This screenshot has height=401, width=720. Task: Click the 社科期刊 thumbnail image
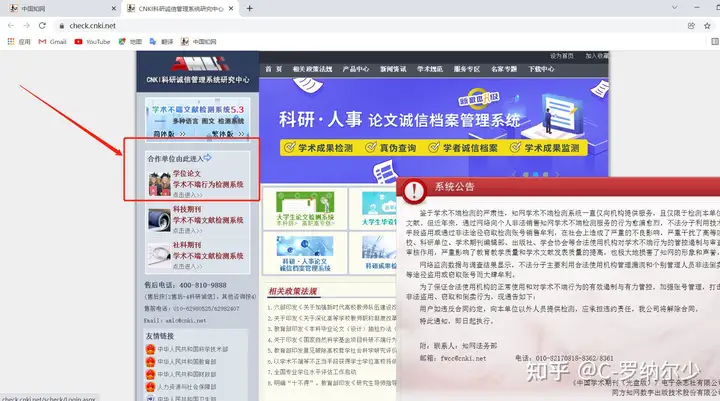pos(159,255)
